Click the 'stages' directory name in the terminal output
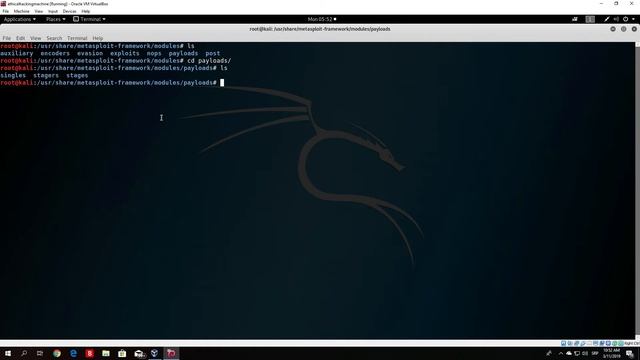 (77, 76)
